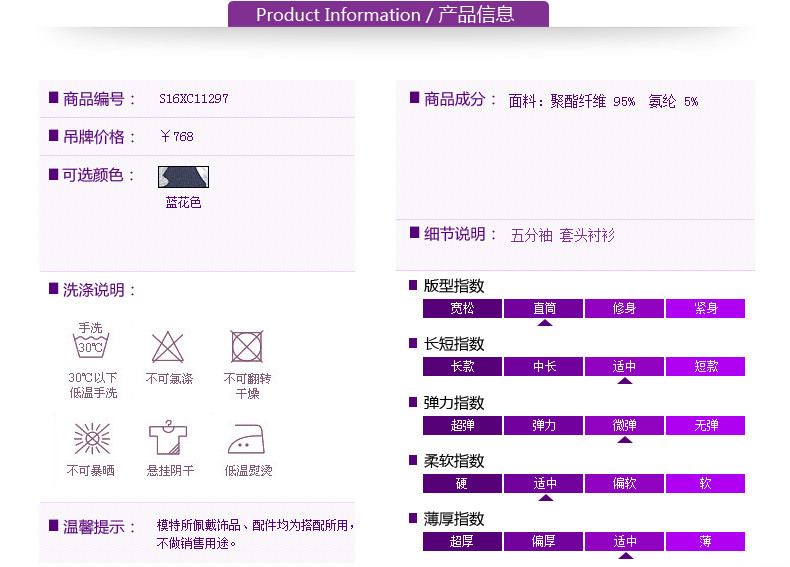790x567 pixels.
Task: Click the do-not-bleach triangle icon
Action: pyautogui.click(x=167, y=347)
